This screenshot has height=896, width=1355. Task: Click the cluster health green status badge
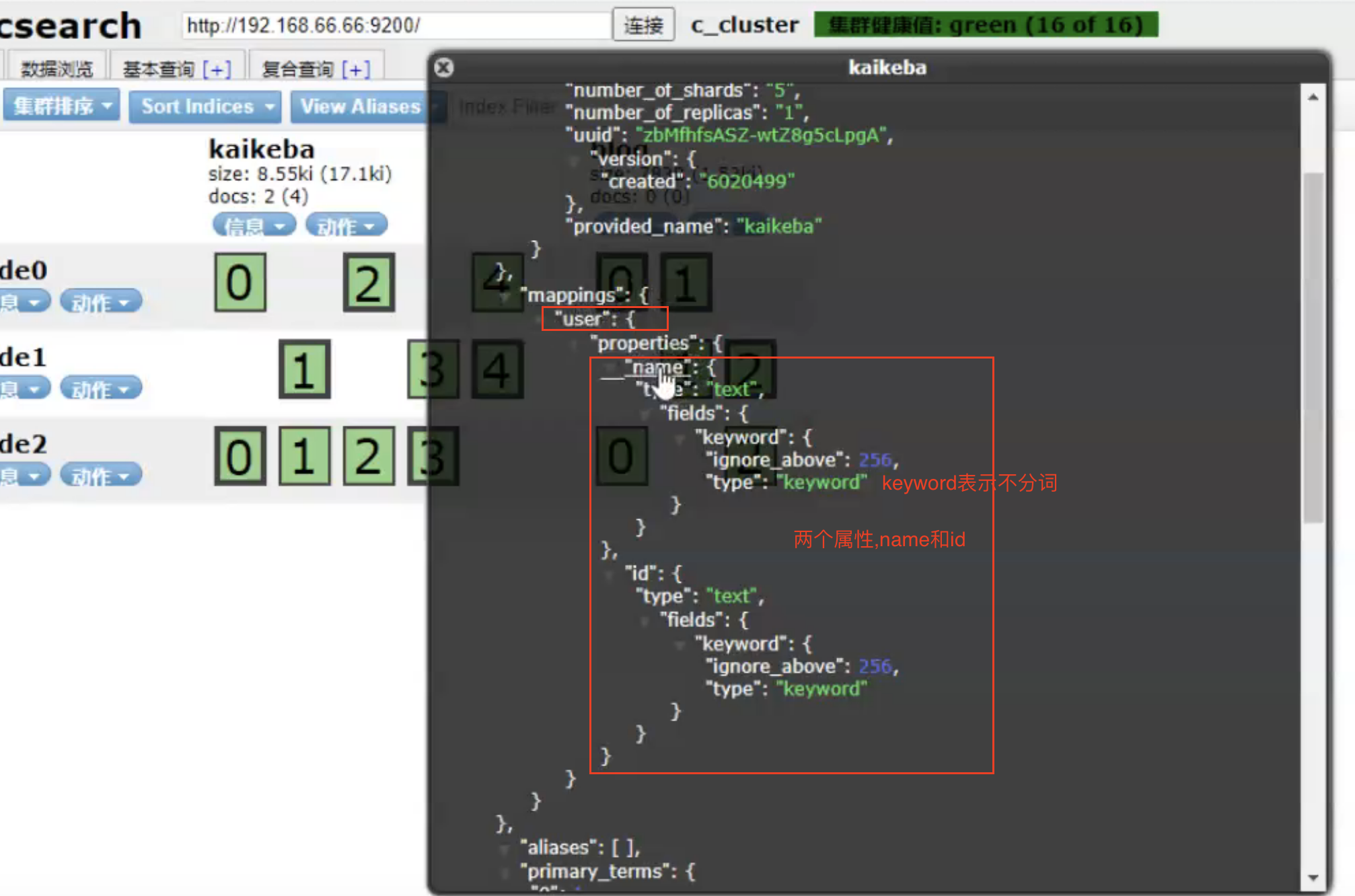(x=986, y=25)
